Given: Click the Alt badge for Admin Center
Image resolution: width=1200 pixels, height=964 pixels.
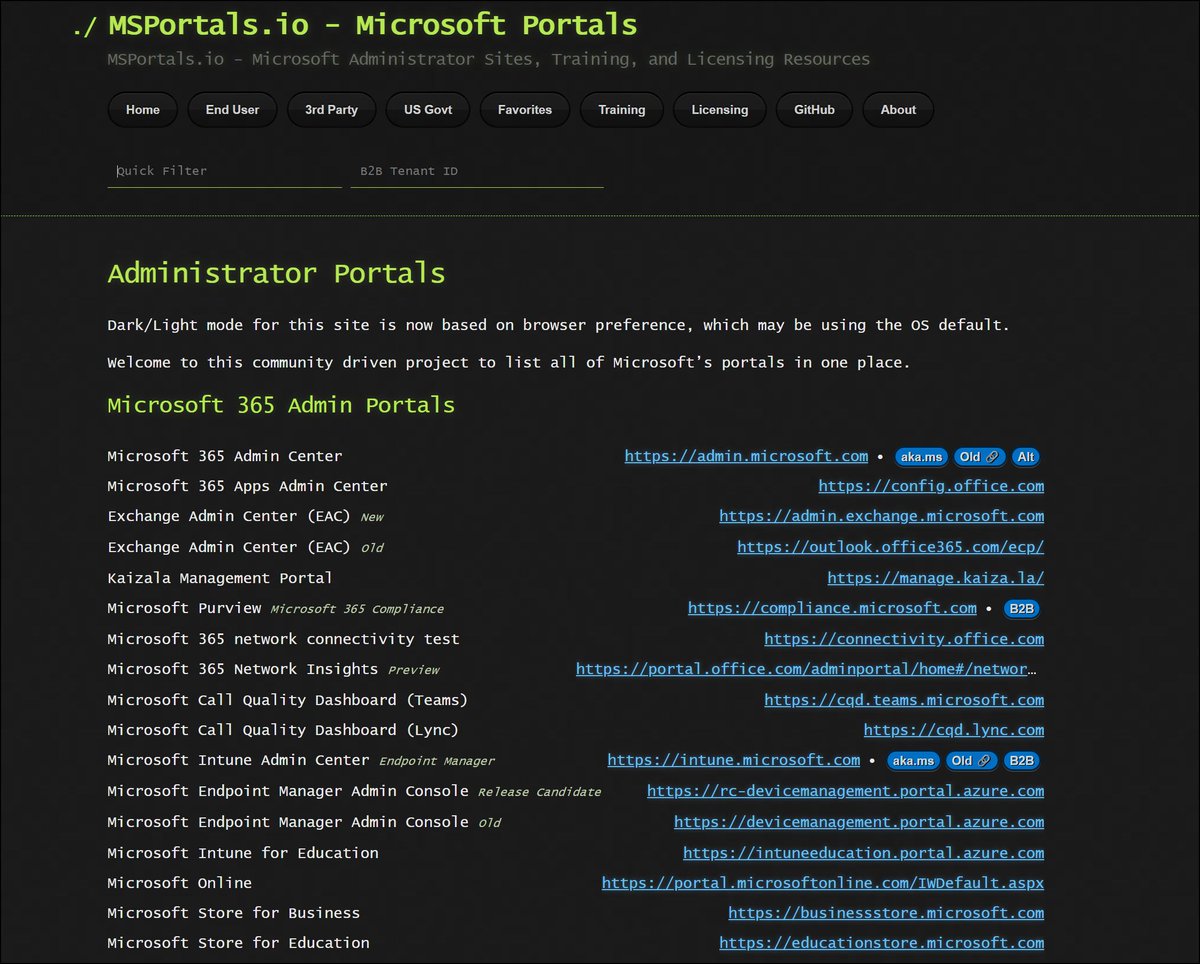Looking at the screenshot, I should click(1026, 457).
